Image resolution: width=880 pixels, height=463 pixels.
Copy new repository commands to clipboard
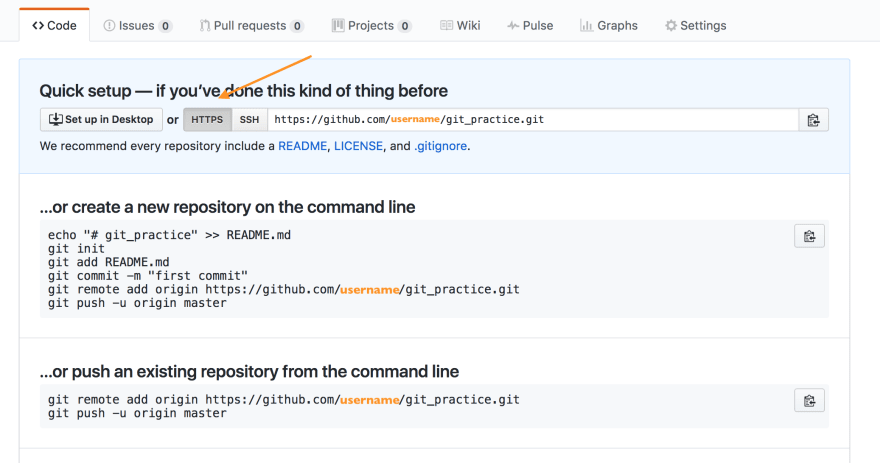click(x=809, y=236)
